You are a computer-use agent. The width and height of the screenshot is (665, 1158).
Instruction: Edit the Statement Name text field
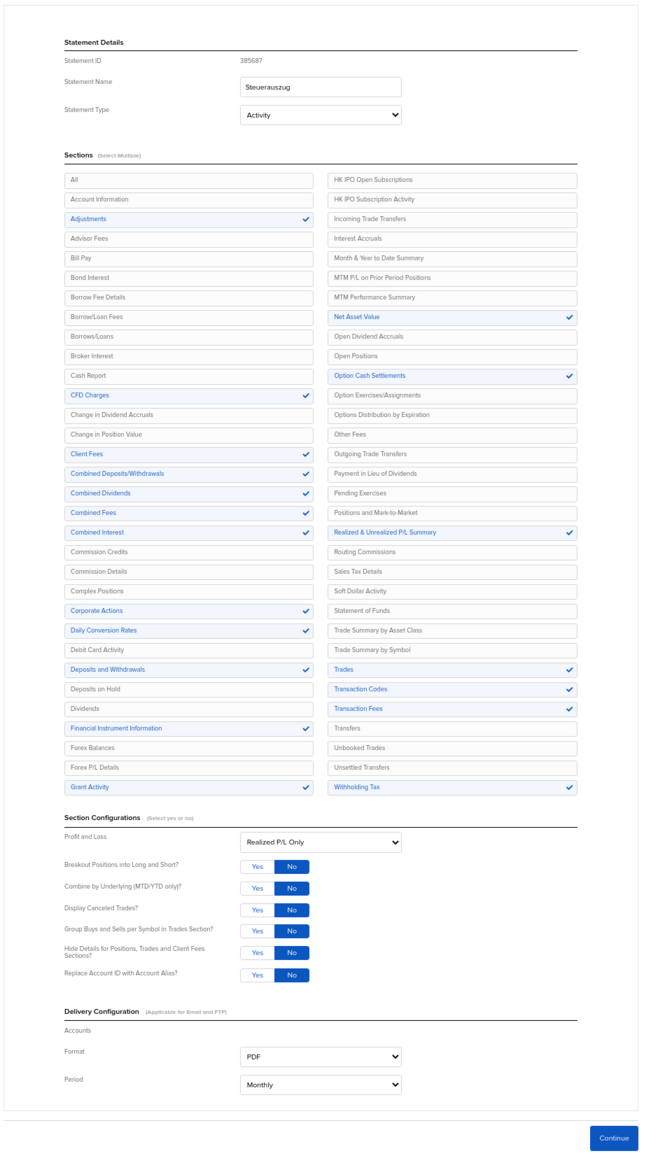click(320, 87)
